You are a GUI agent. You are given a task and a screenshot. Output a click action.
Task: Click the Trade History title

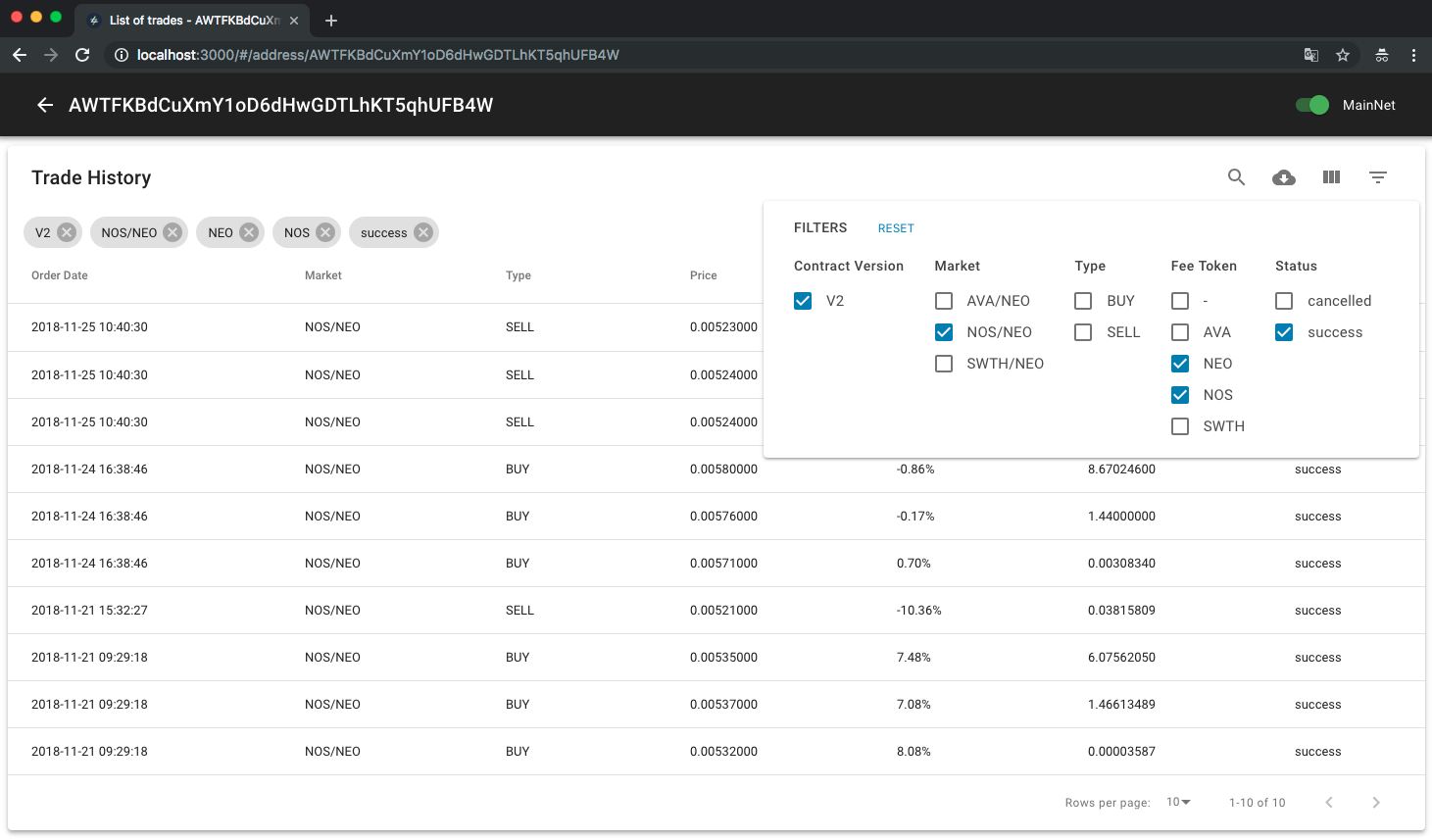point(91,177)
